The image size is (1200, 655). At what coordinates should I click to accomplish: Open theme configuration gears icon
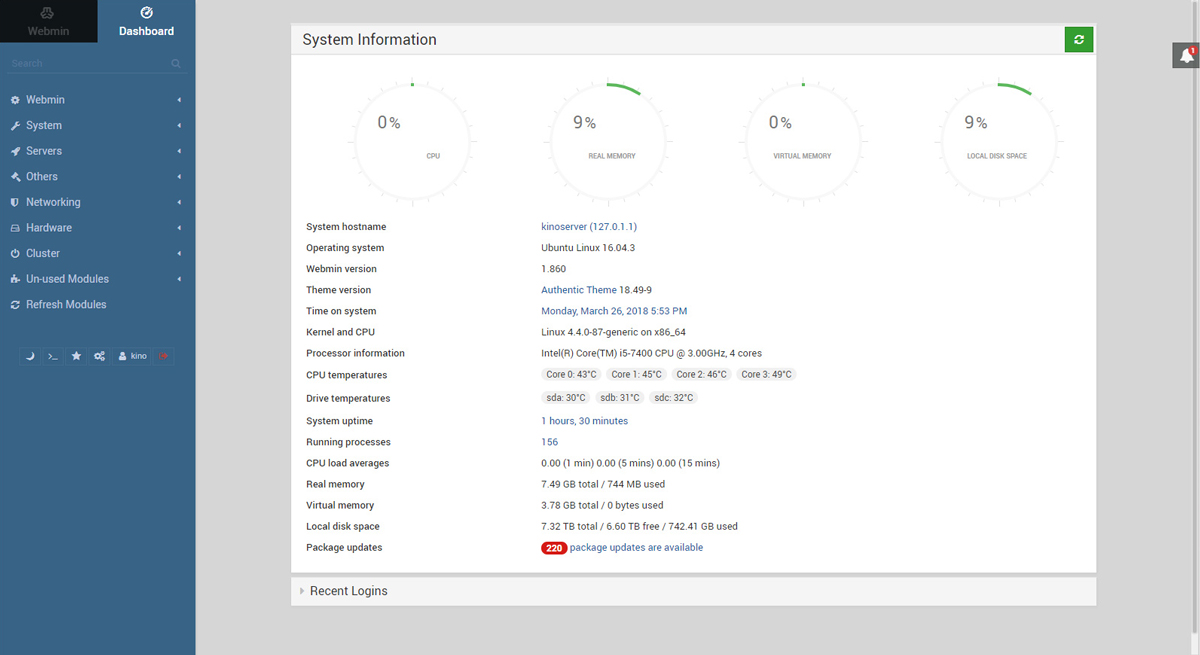point(99,356)
